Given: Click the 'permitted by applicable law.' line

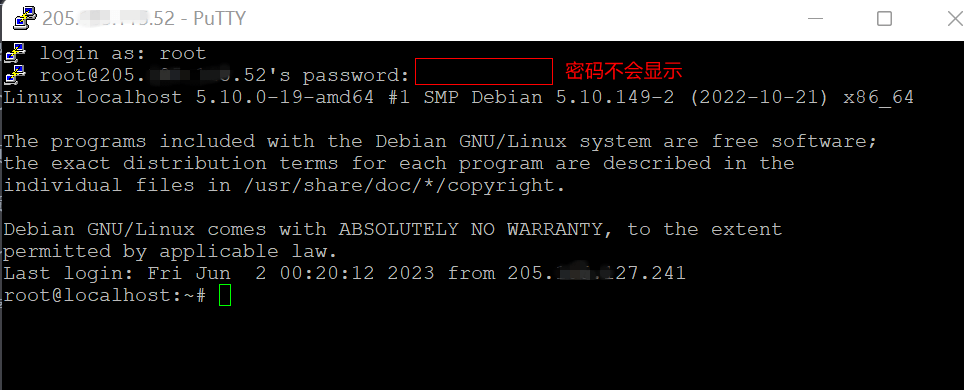Looking at the screenshot, I should click(170, 252).
